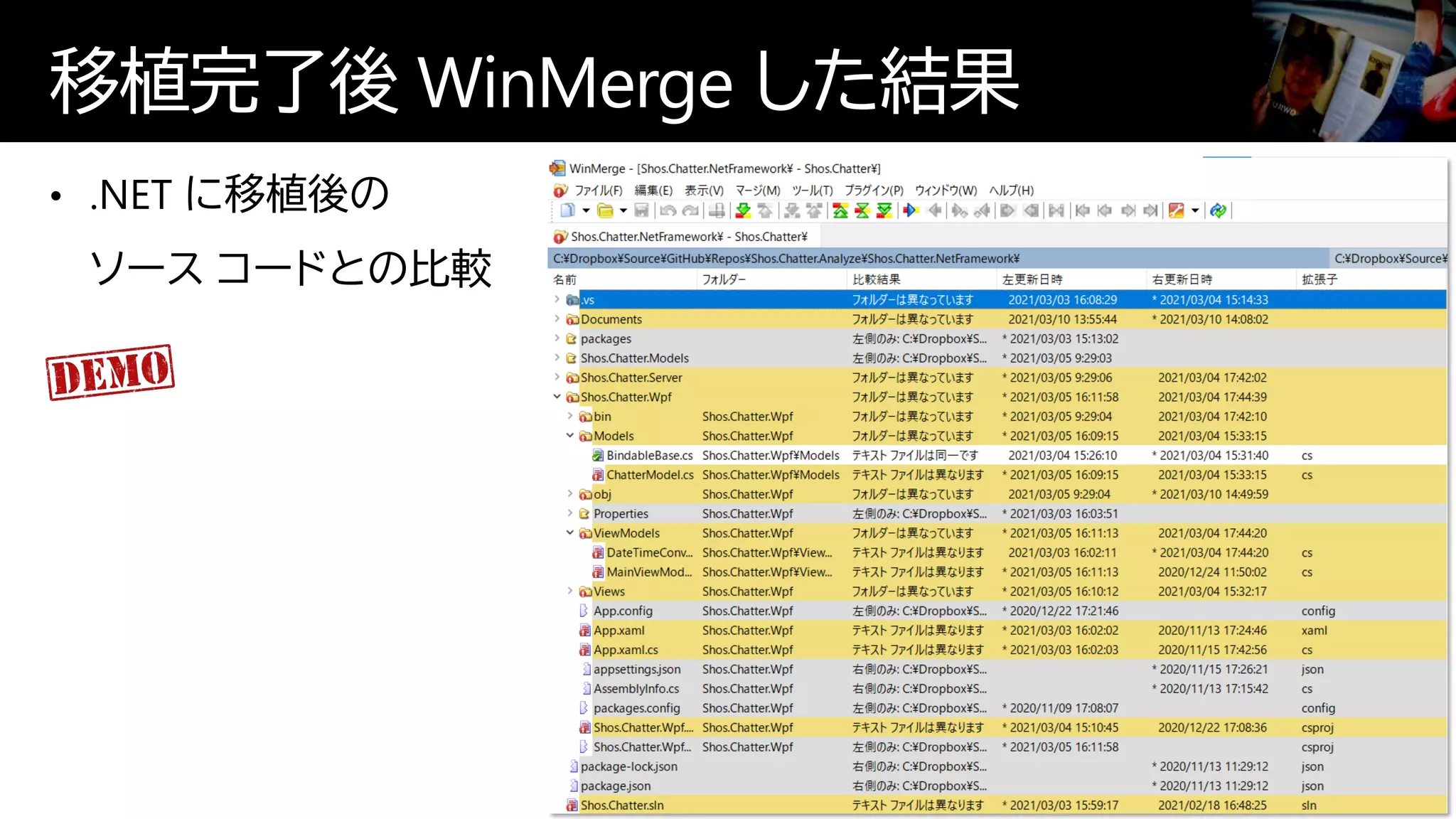Viewport: 1456px width, 819px height.
Task: Expand the Views folder node
Action: click(569, 591)
